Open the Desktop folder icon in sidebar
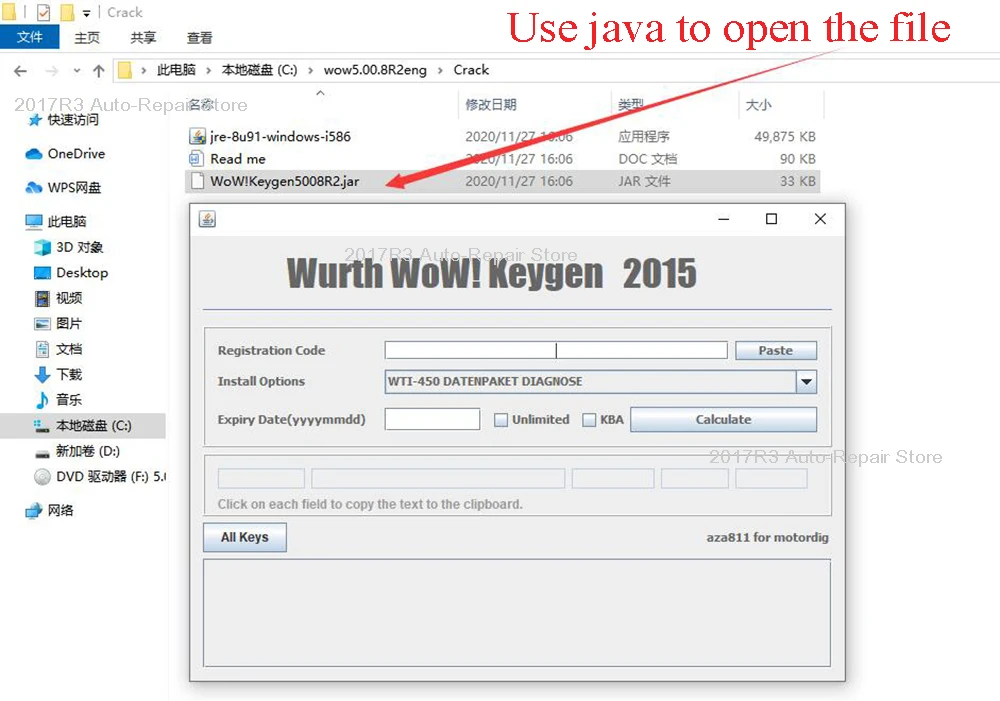This screenshot has width=1000, height=701. 42,272
